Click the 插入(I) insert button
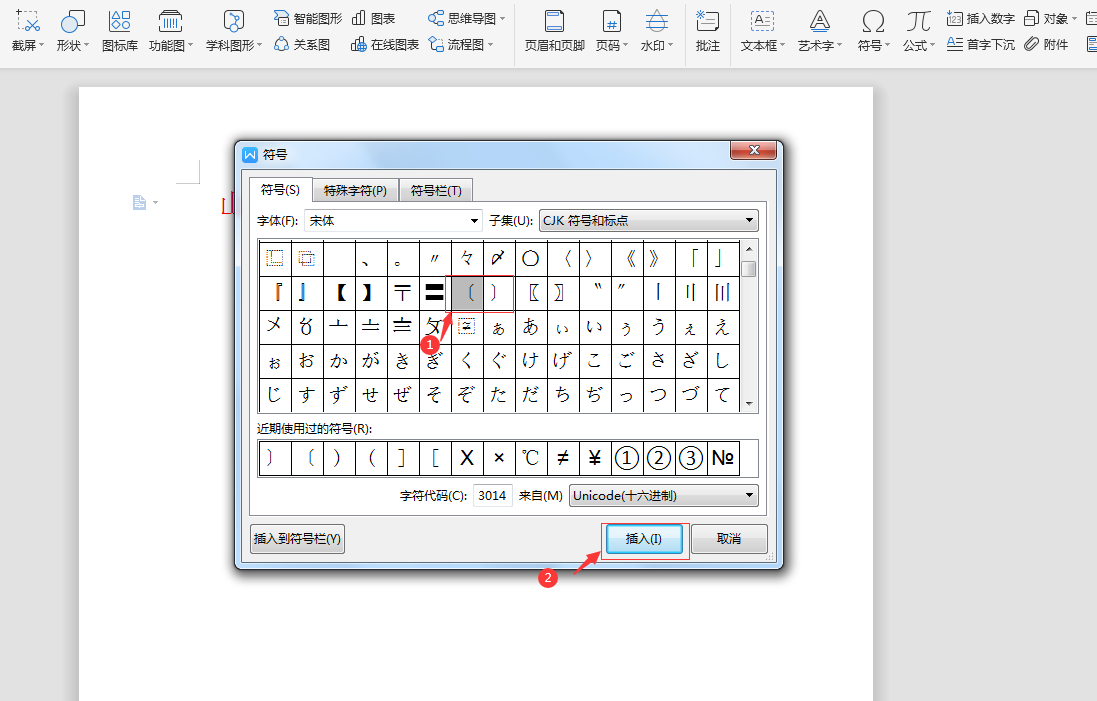1097x701 pixels. tap(644, 539)
